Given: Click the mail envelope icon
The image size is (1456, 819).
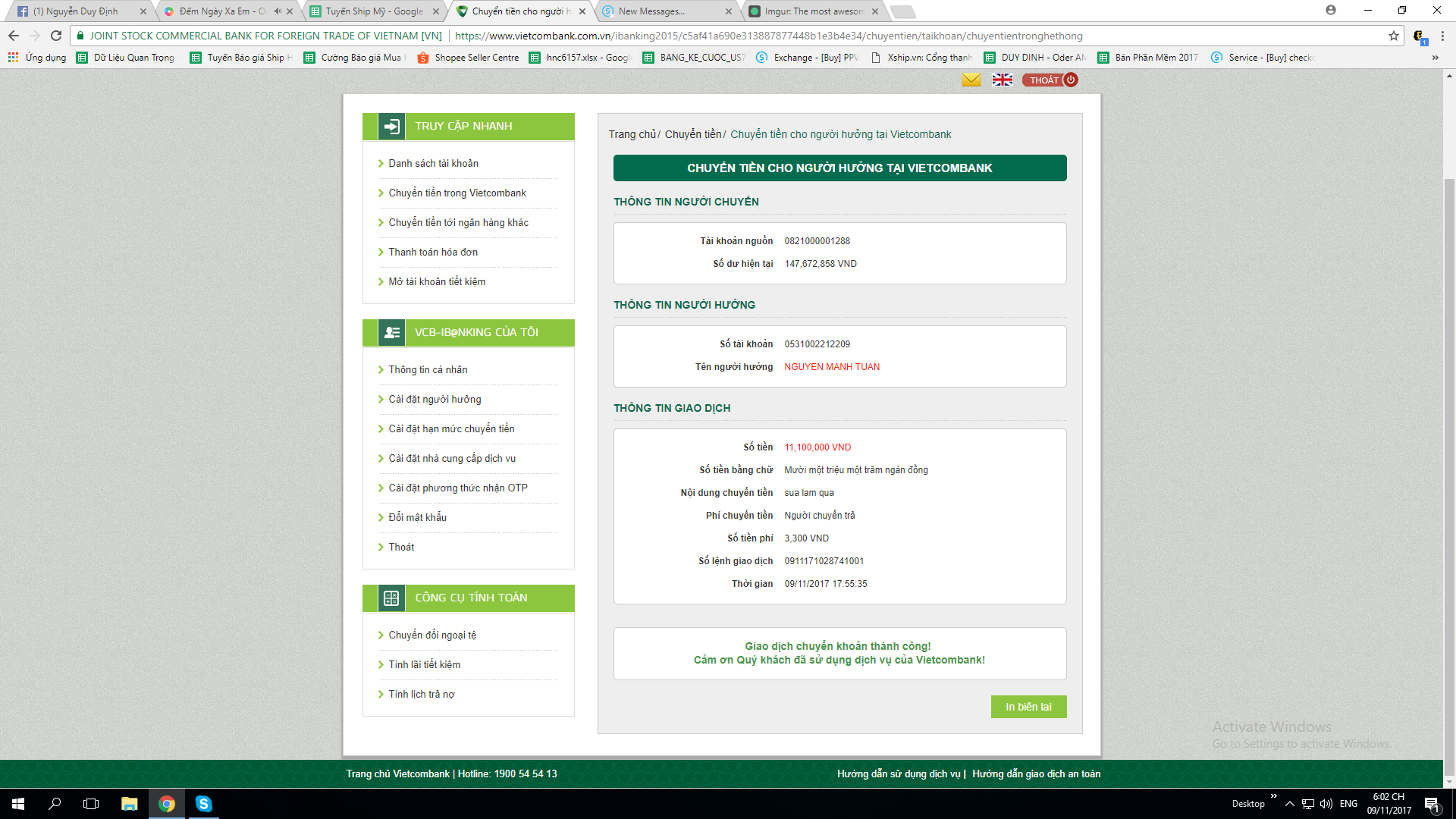Looking at the screenshot, I should pyautogui.click(x=971, y=80).
